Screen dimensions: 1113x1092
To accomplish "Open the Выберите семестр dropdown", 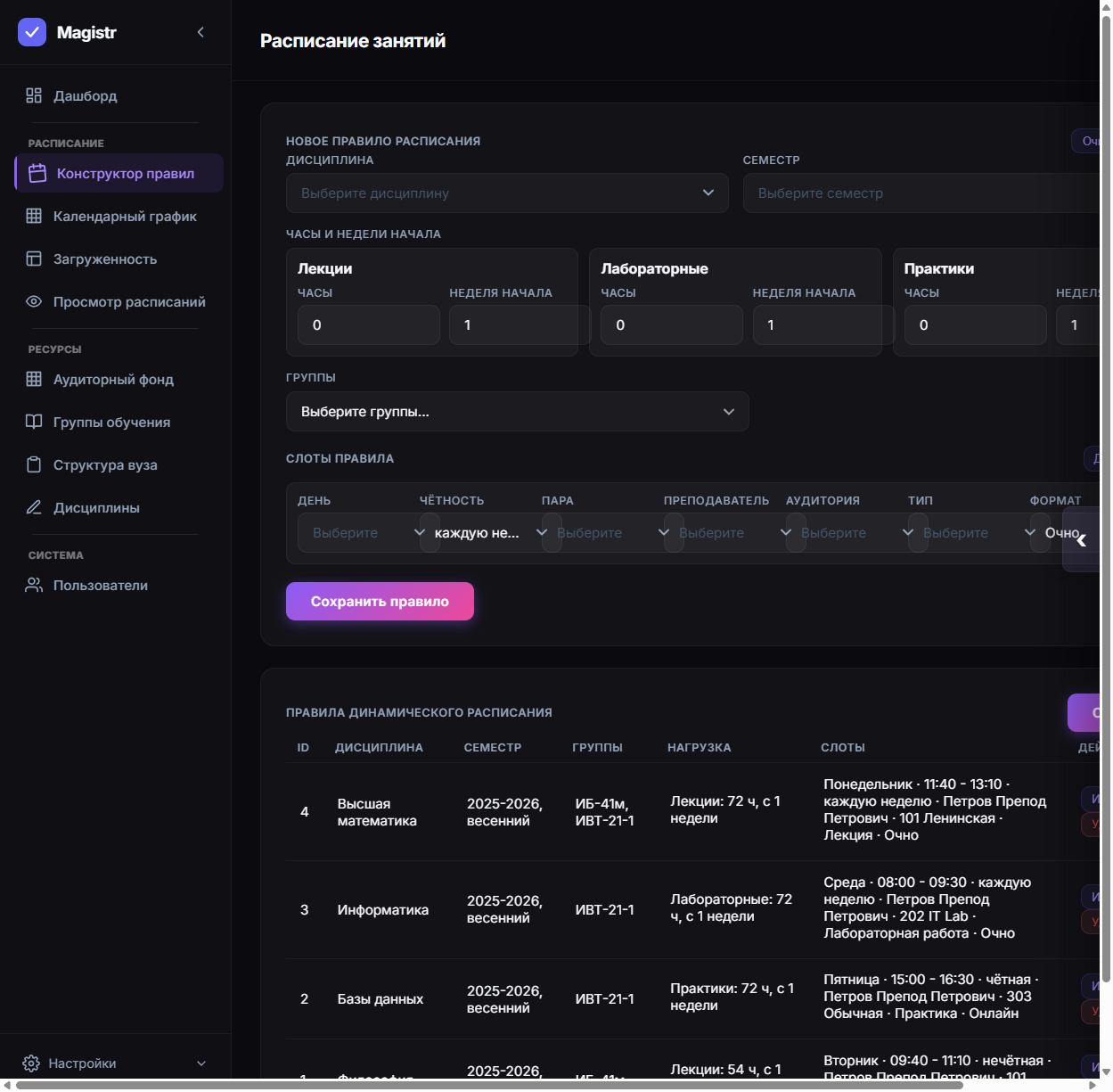I will [x=921, y=193].
